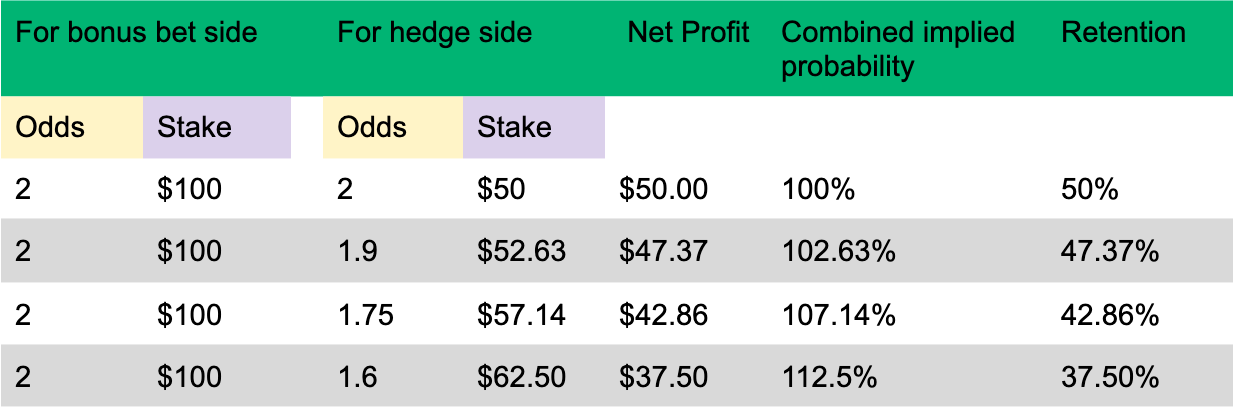Click the "Net Profit" column header
1233x407 pixels.
click(x=689, y=33)
